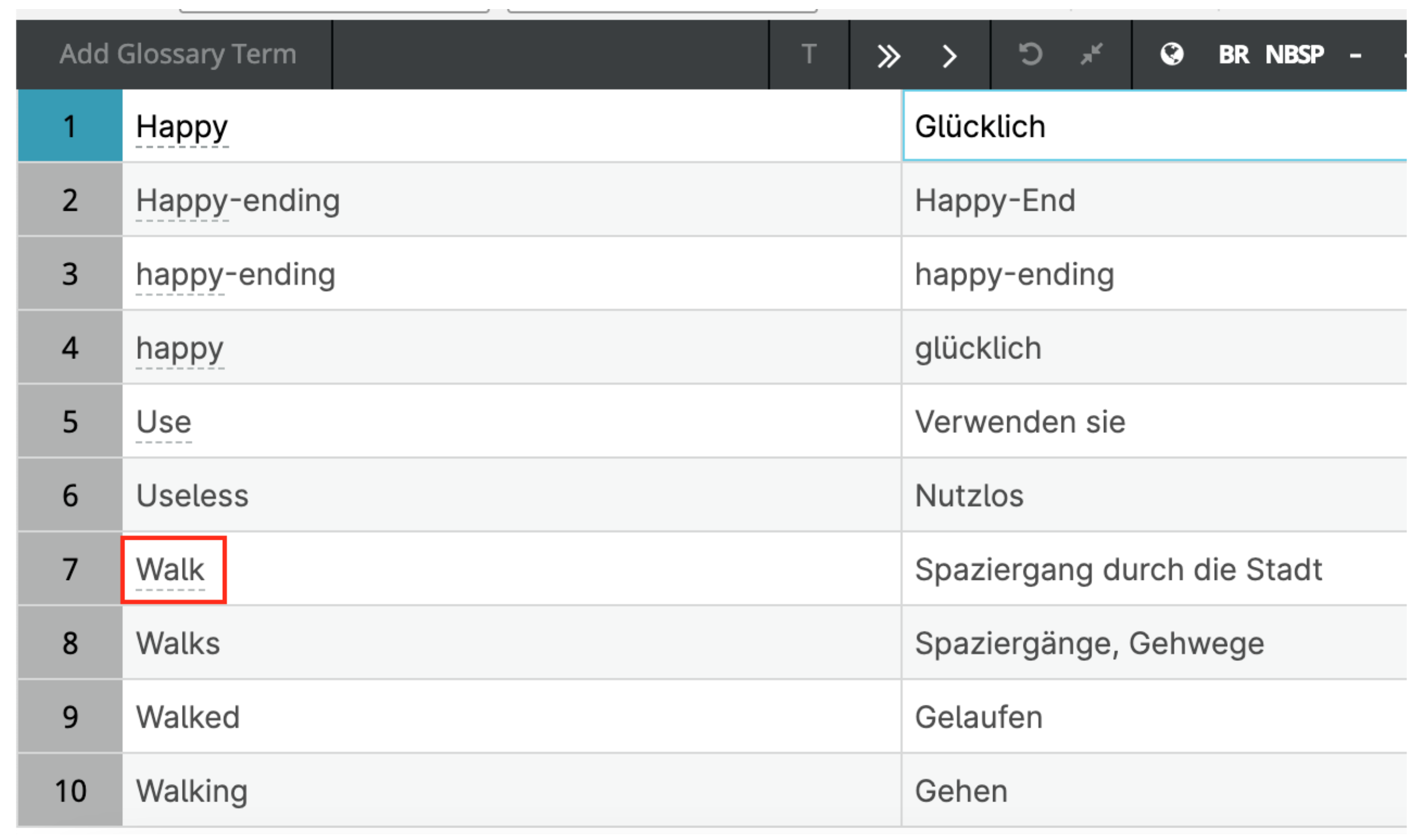Click Spaziergang durch die Stadt translation
The height and width of the screenshot is (840, 1424).
click(x=1117, y=569)
